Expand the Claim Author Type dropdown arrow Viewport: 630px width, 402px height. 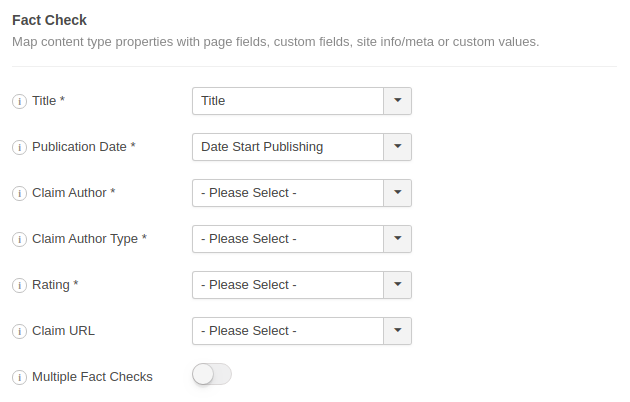(x=397, y=239)
